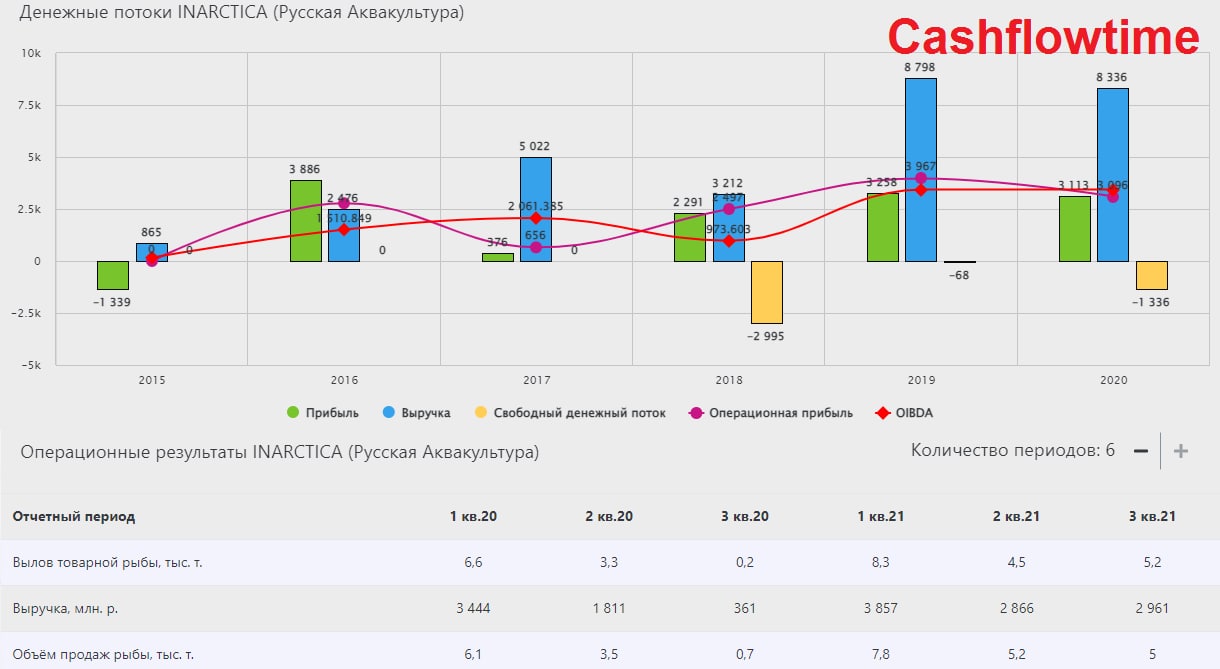This screenshot has height=669, width=1220.
Task: Increase number of periods with plus
Action: pyautogui.click(x=1181, y=451)
